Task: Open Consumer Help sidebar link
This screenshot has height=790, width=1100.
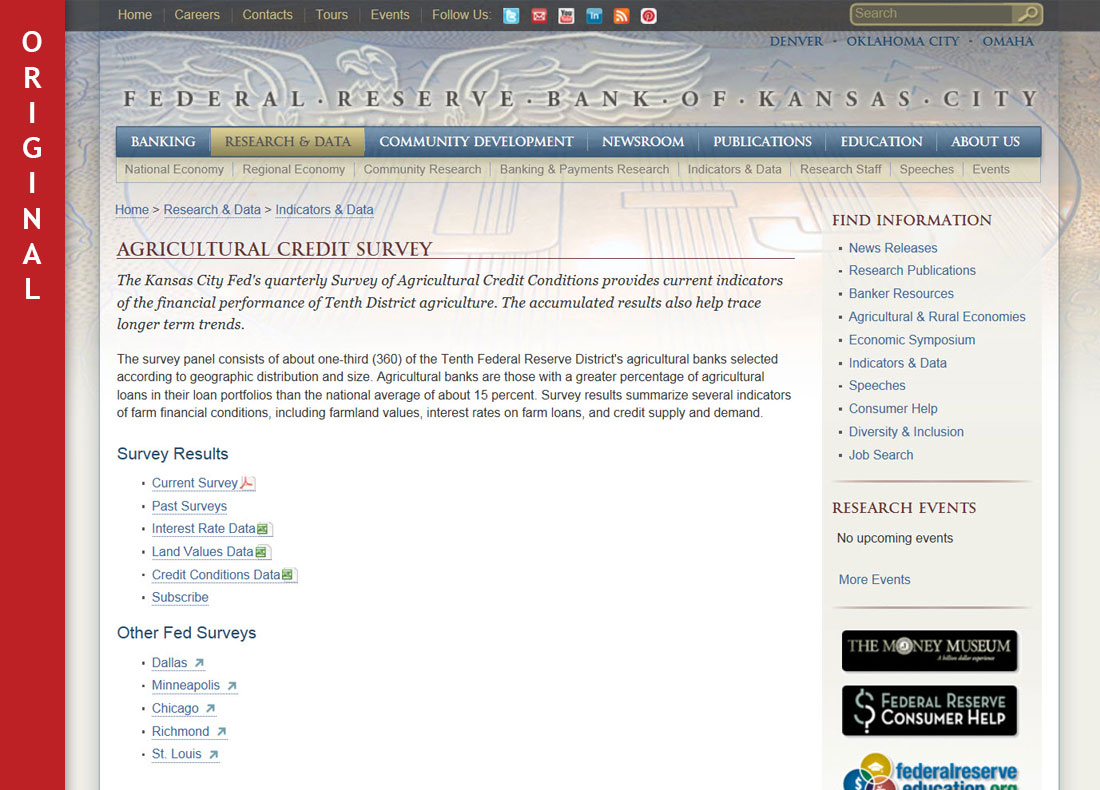Action: 893,408
